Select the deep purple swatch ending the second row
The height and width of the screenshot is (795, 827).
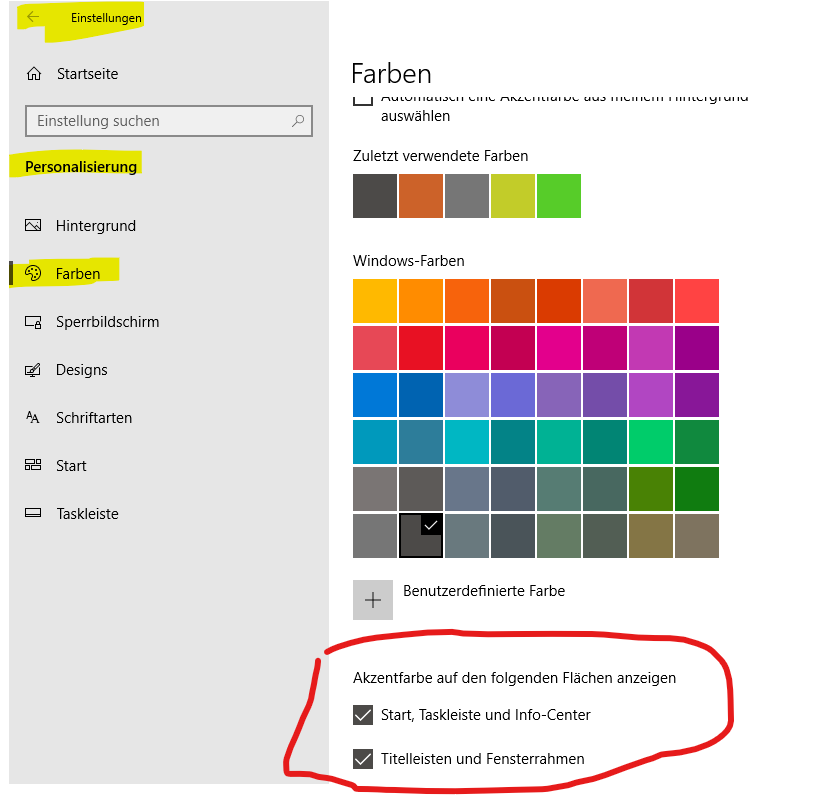pyautogui.click(x=697, y=348)
